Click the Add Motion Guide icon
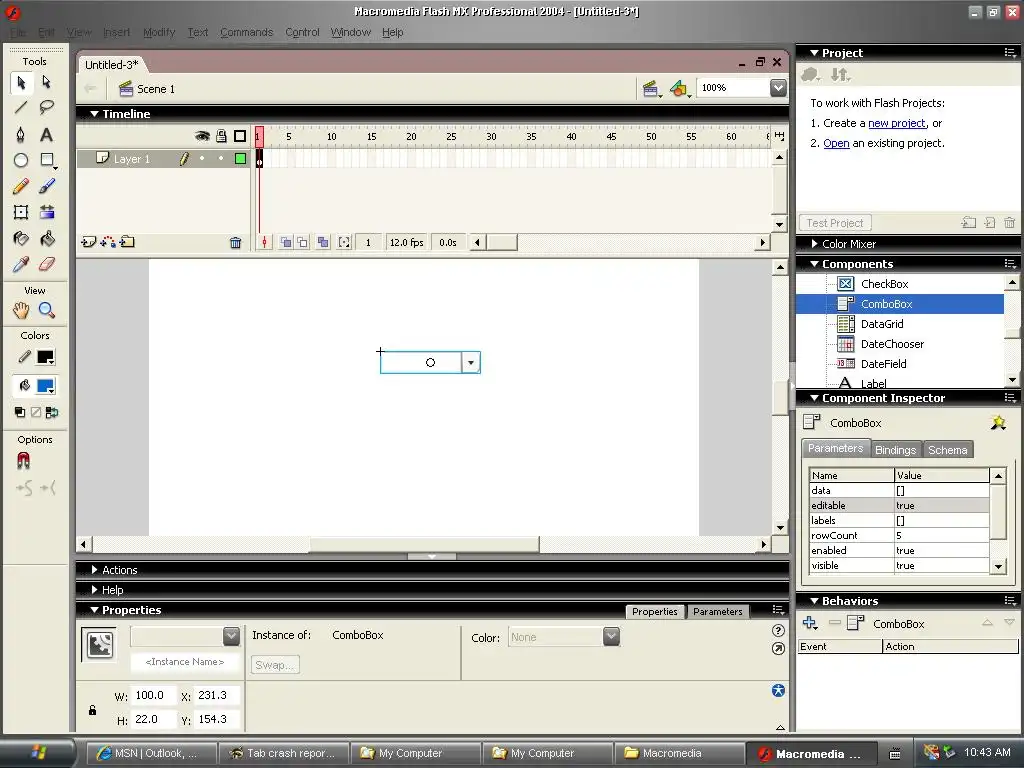This screenshot has height=768, width=1024. pos(108,242)
